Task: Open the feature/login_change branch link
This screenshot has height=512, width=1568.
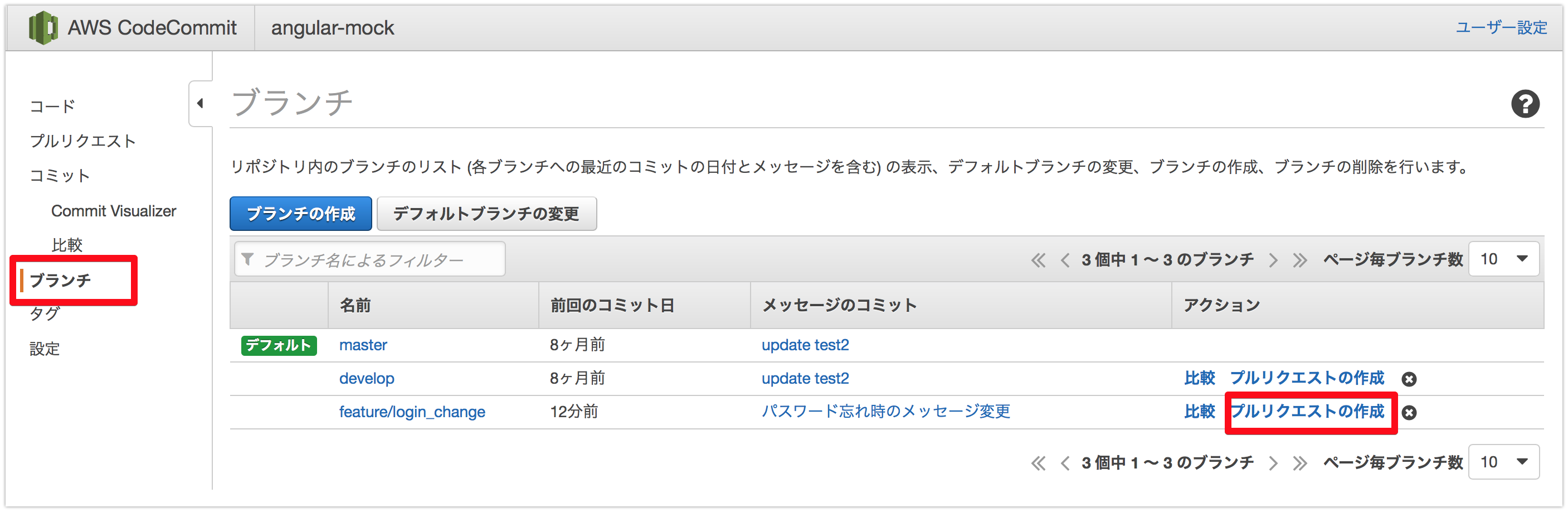Action: click(412, 412)
